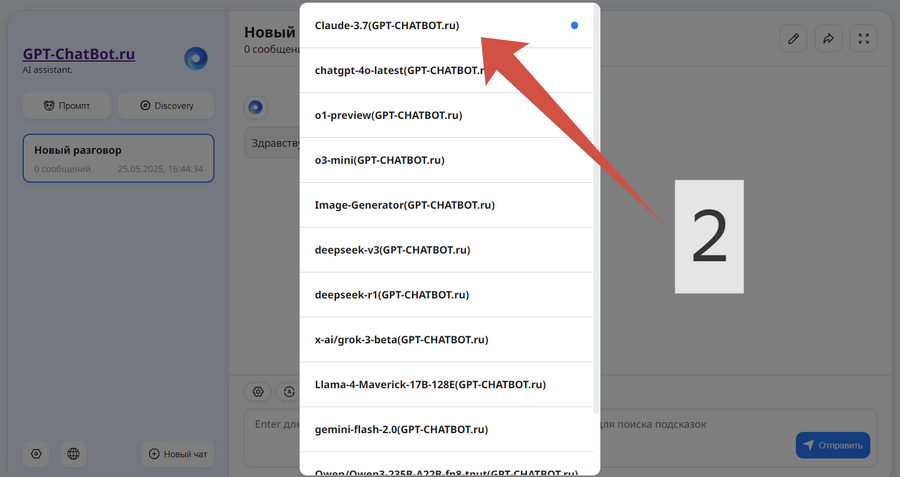Open the Discovery button
Viewport: 900px width, 477px height.
(166, 106)
